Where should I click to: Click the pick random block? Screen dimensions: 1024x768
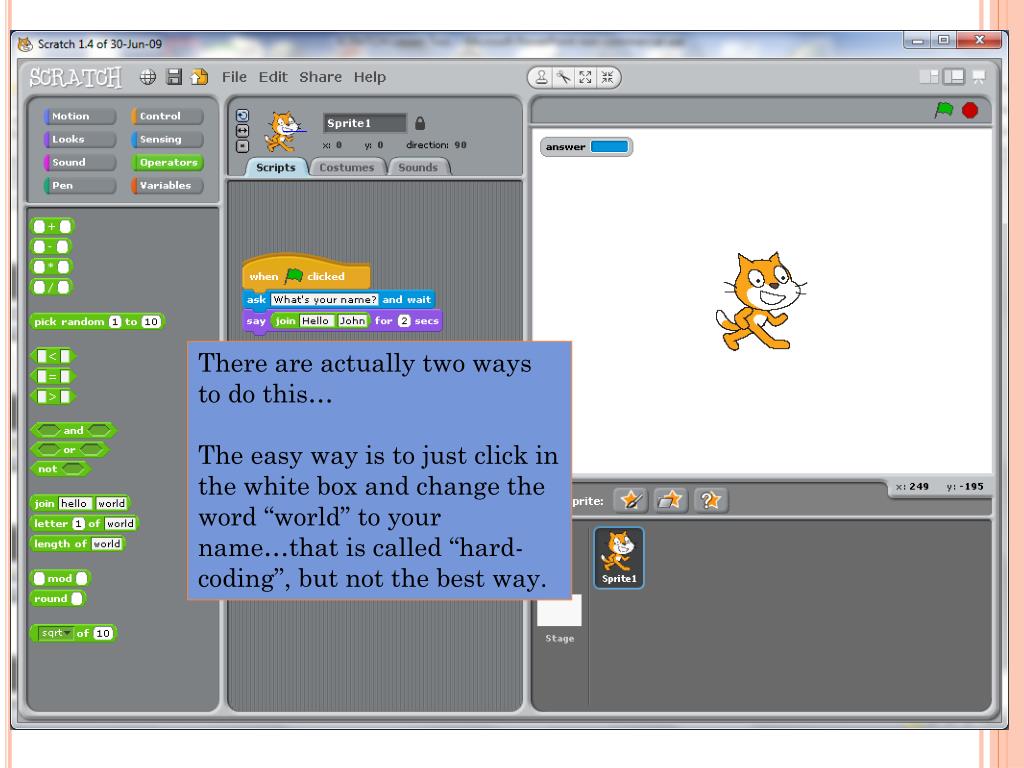pyautogui.click(x=97, y=321)
